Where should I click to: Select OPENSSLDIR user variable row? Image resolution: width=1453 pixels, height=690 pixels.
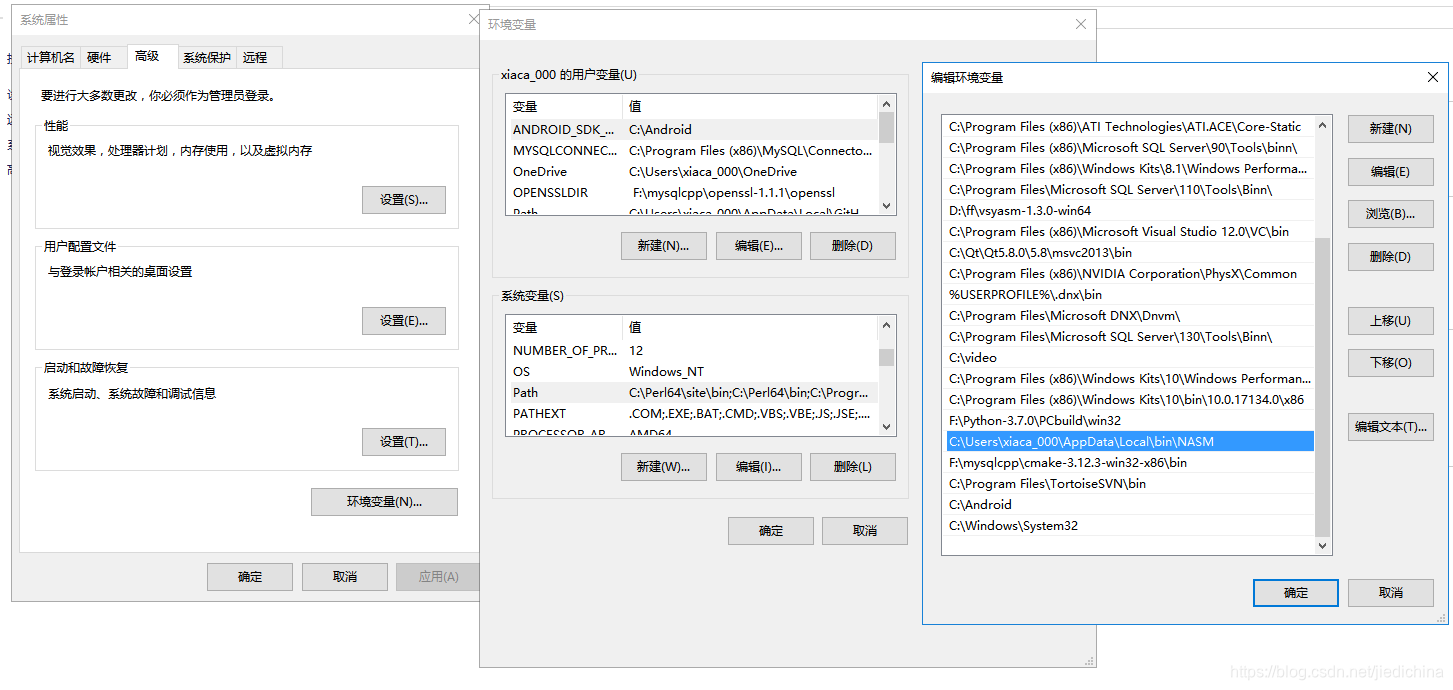coord(694,192)
